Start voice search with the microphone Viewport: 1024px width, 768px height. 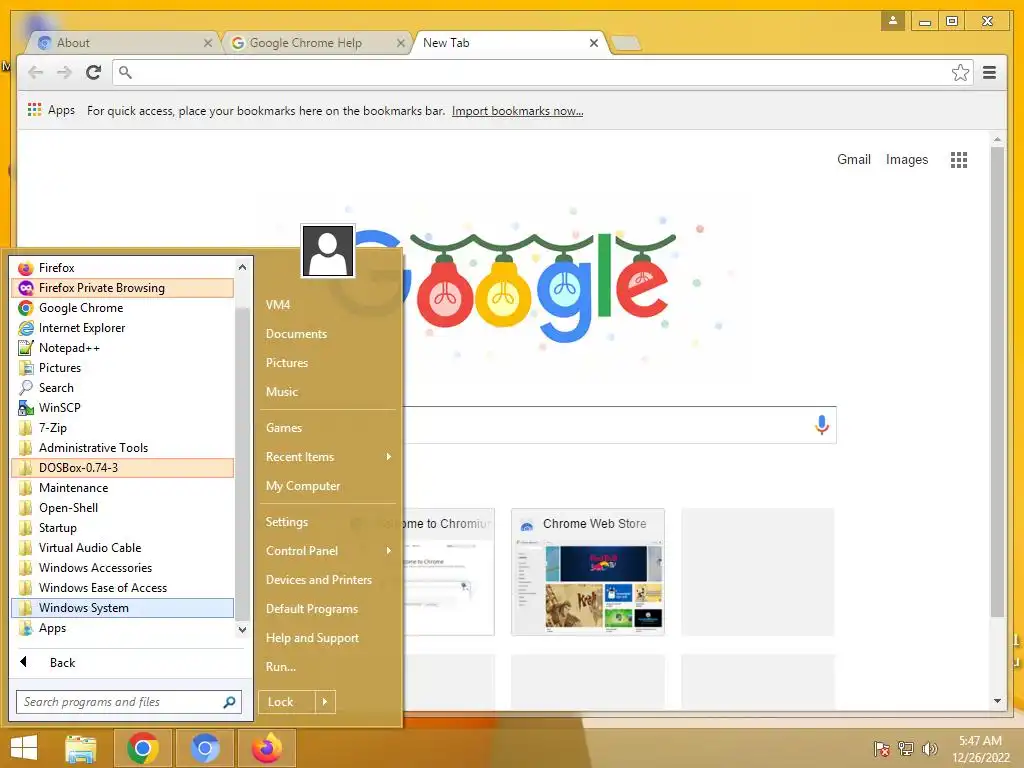(x=822, y=425)
